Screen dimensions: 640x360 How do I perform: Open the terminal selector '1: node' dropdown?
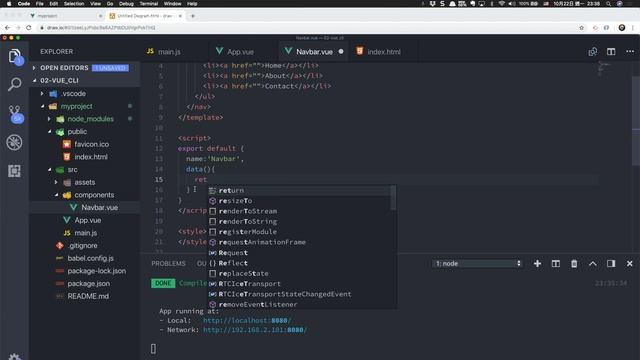477,264
